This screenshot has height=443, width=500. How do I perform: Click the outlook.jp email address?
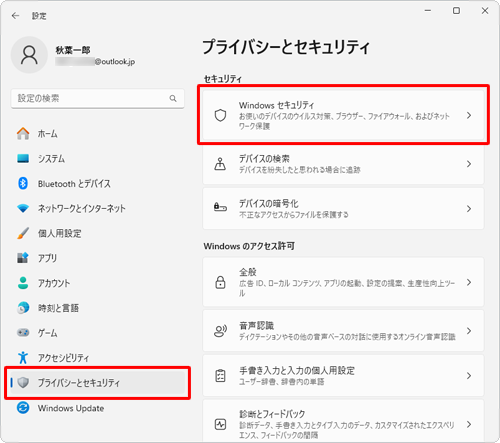point(95,62)
